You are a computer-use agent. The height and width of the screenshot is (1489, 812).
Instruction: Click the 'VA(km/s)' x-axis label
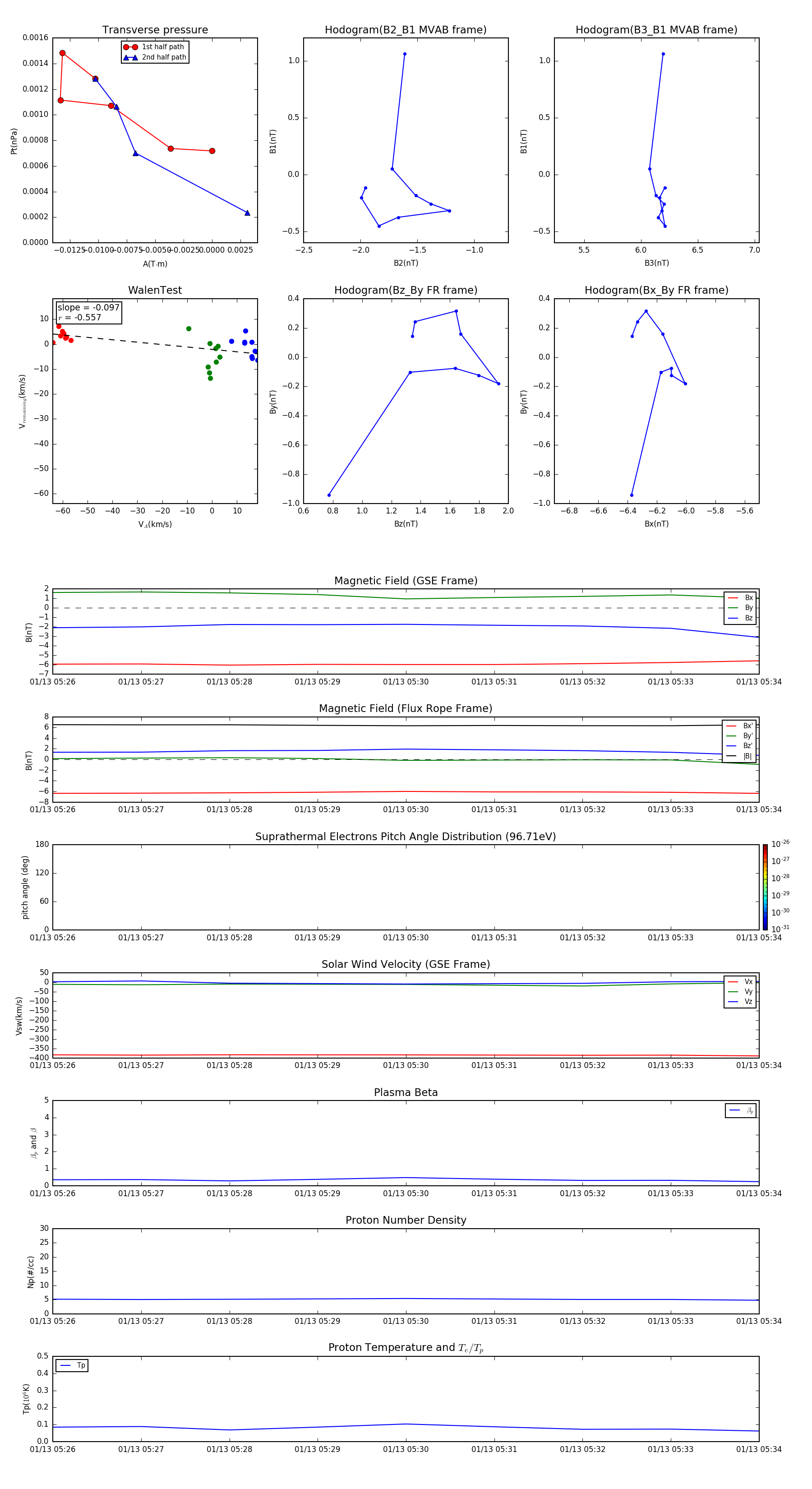(155, 524)
